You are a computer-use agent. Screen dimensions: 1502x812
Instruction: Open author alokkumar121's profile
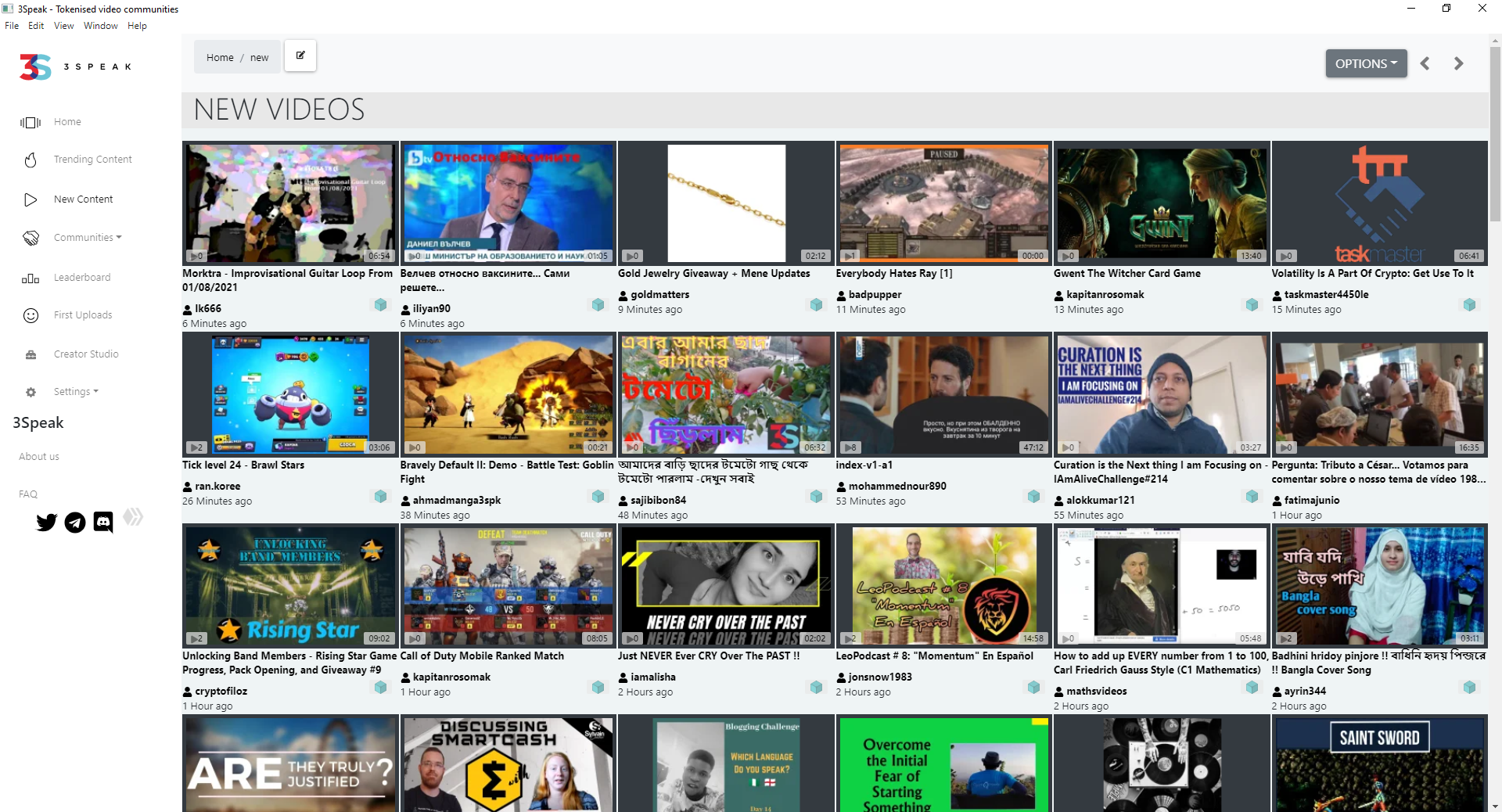(1101, 501)
